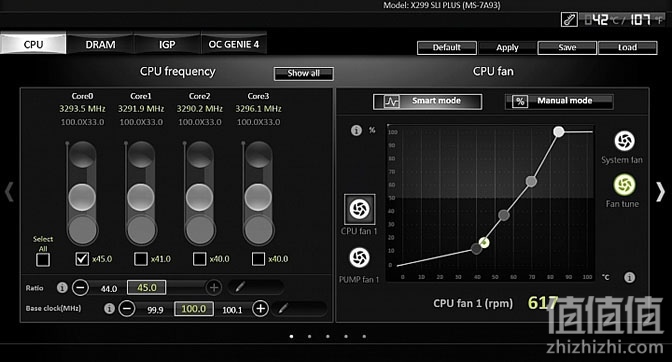Decrease Base clock with minus button

click(127, 308)
